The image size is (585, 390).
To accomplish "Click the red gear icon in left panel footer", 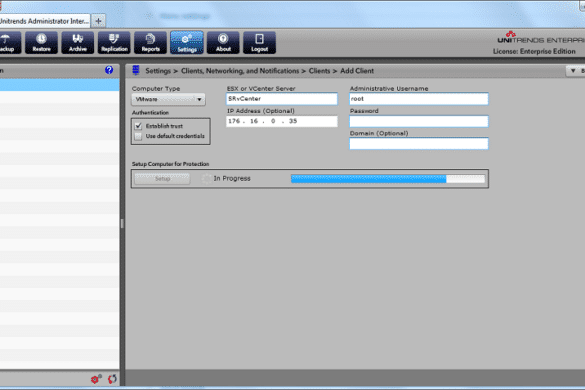I will click(96, 379).
